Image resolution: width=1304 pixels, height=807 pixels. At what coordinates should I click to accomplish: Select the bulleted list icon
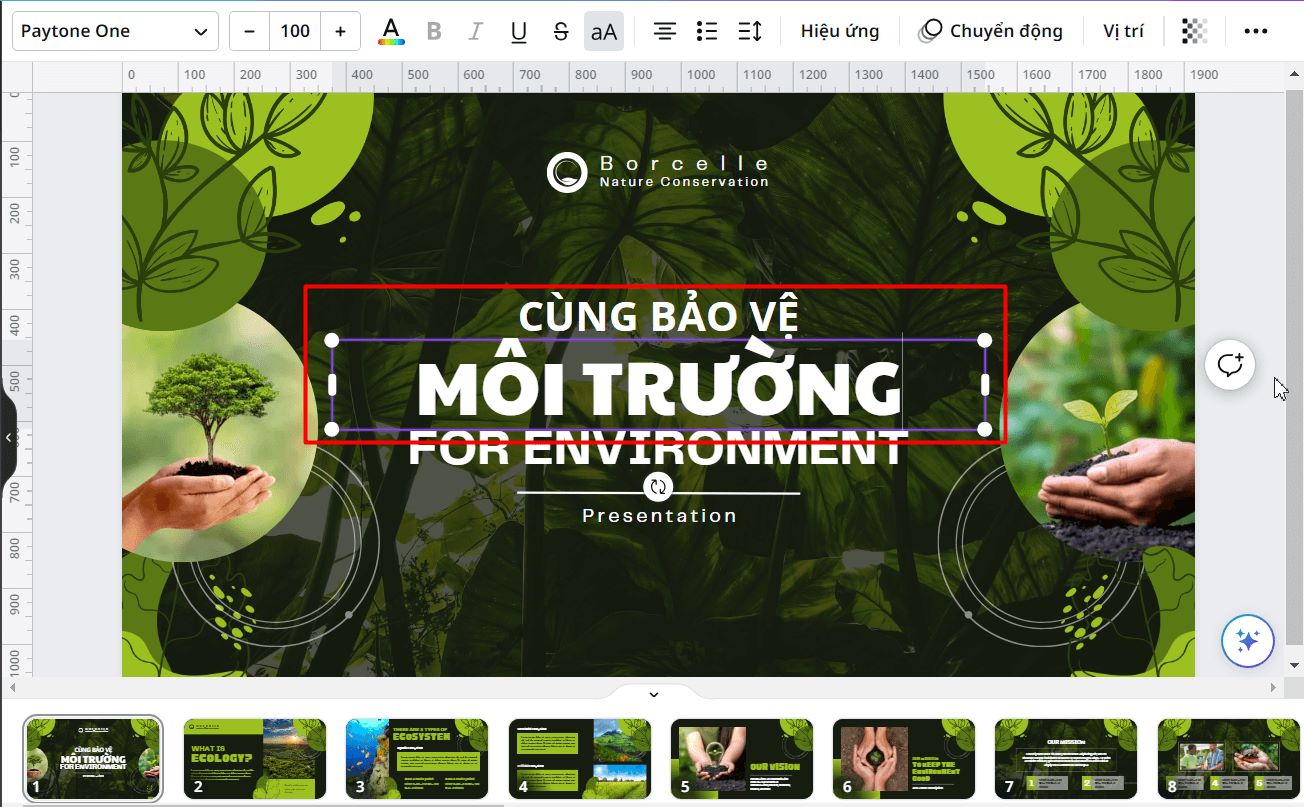point(707,30)
